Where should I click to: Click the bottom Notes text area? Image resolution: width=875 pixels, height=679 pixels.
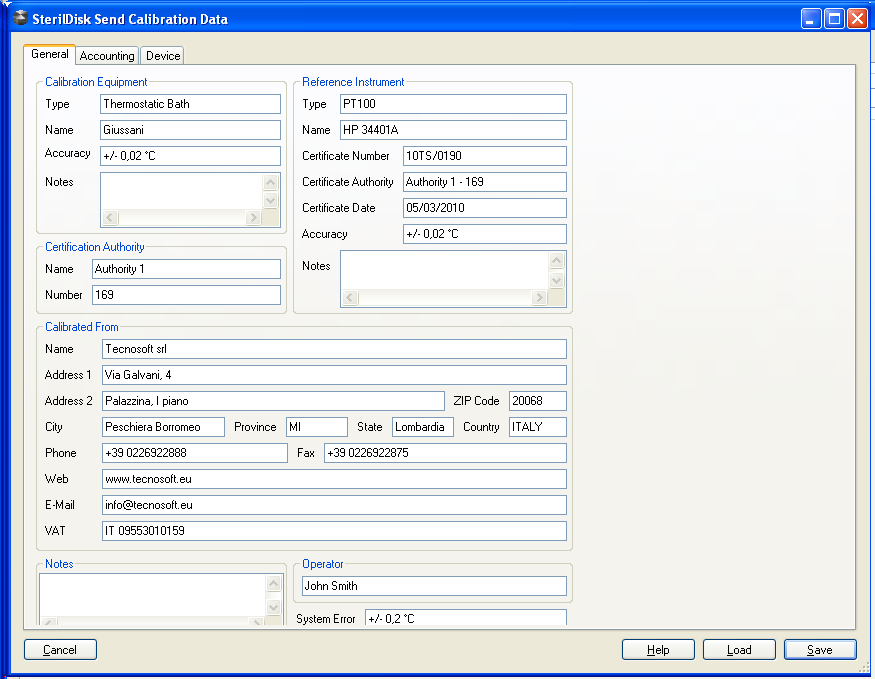click(152, 595)
